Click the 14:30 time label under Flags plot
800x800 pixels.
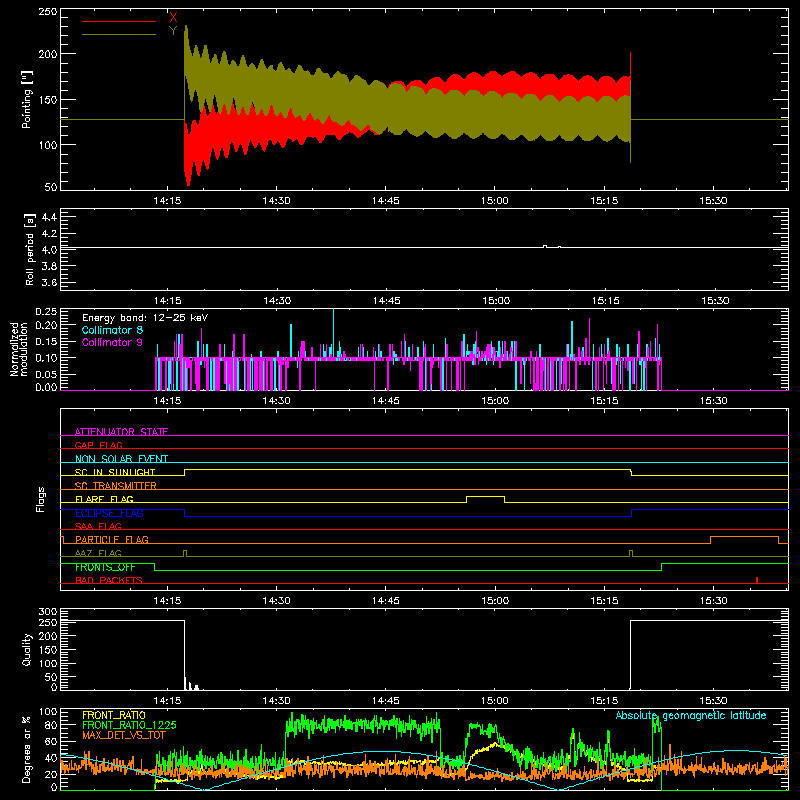pos(277,601)
